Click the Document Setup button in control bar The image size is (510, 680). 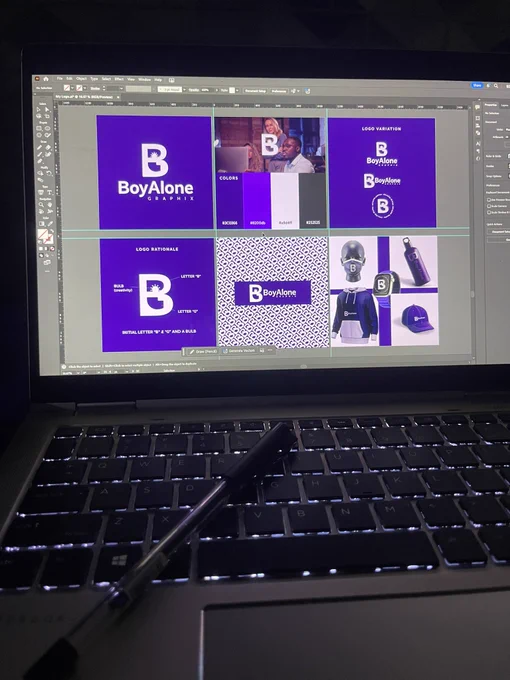click(256, 91)
